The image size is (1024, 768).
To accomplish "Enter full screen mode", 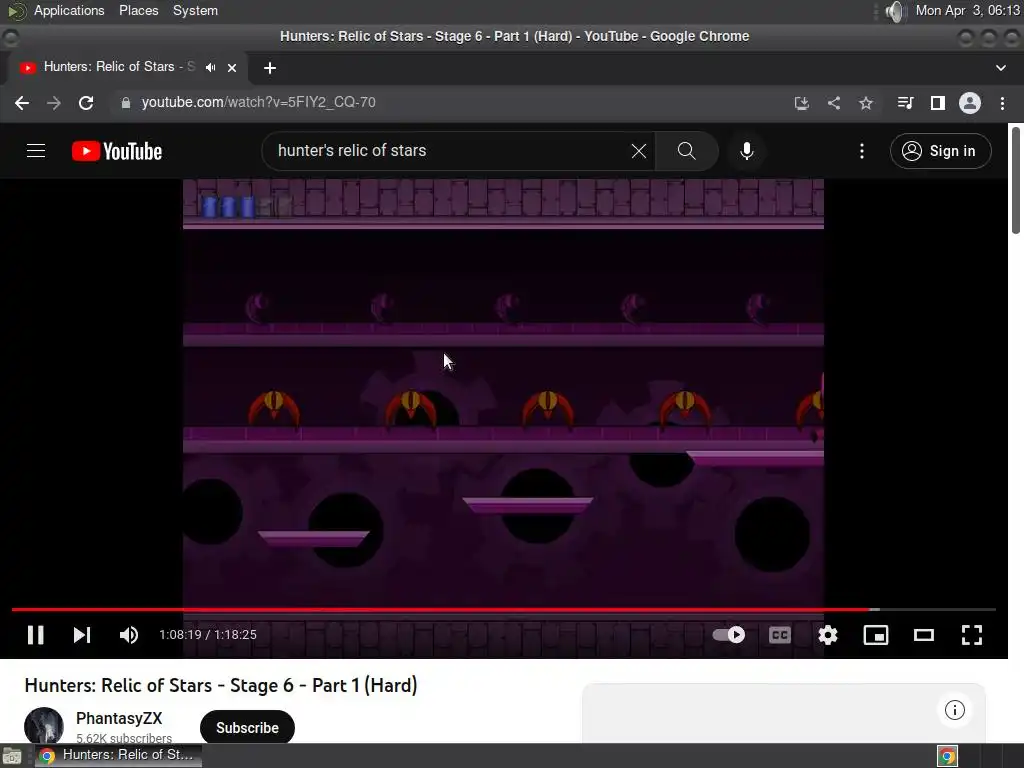I will (x=972, y=635).
